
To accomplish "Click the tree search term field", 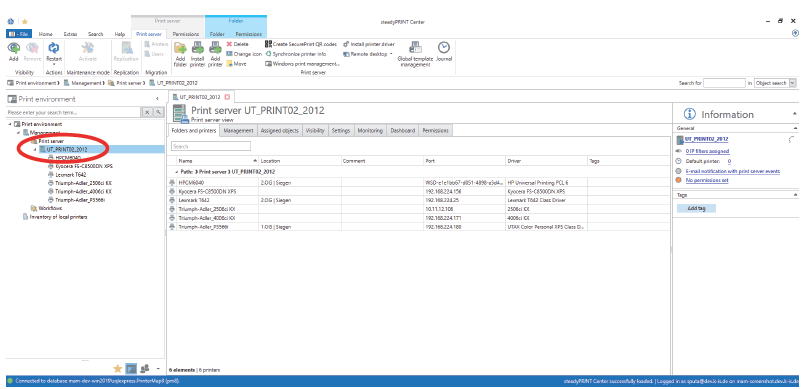I will pyautogui.click(x=73, y=112).
